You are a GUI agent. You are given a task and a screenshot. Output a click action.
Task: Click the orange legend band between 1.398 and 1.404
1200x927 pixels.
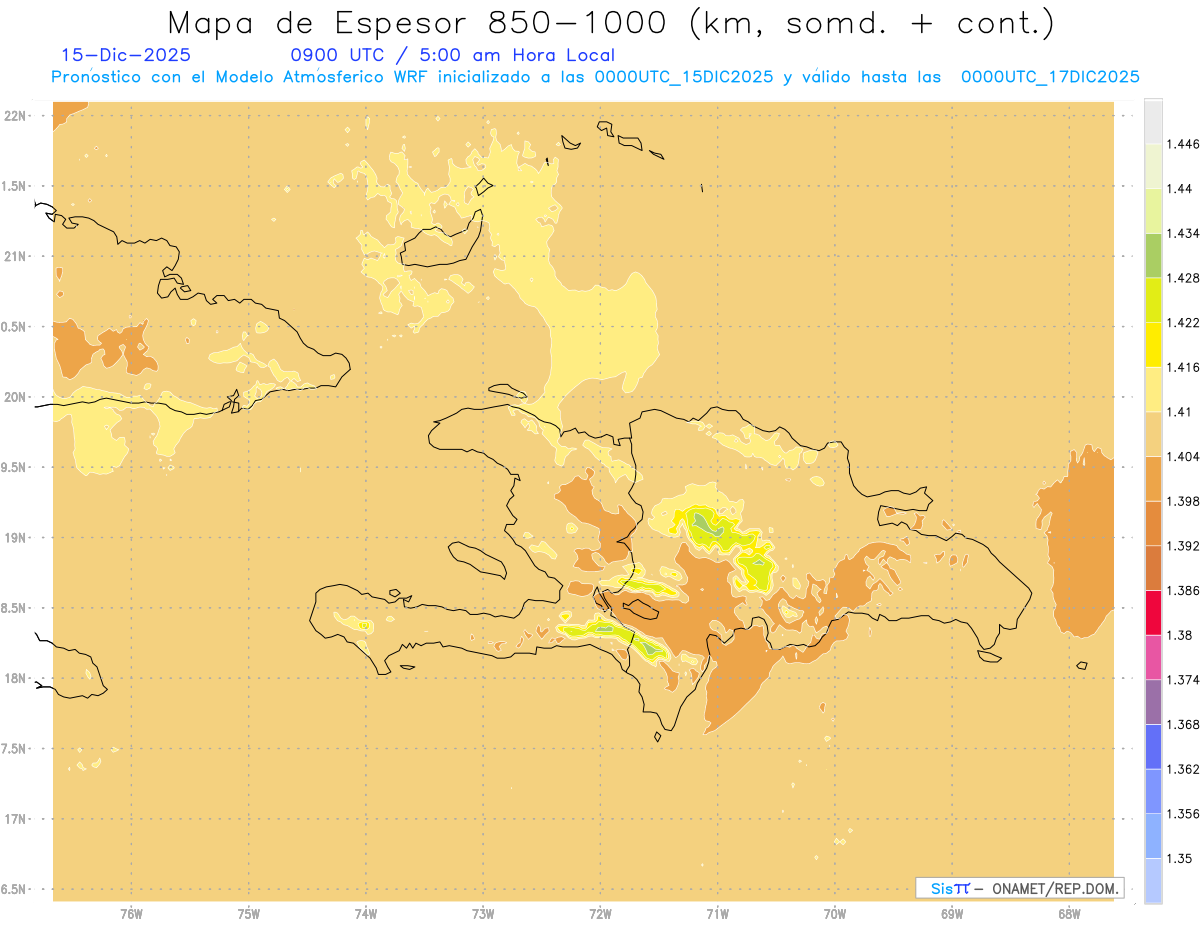(x=1153, y=478)
